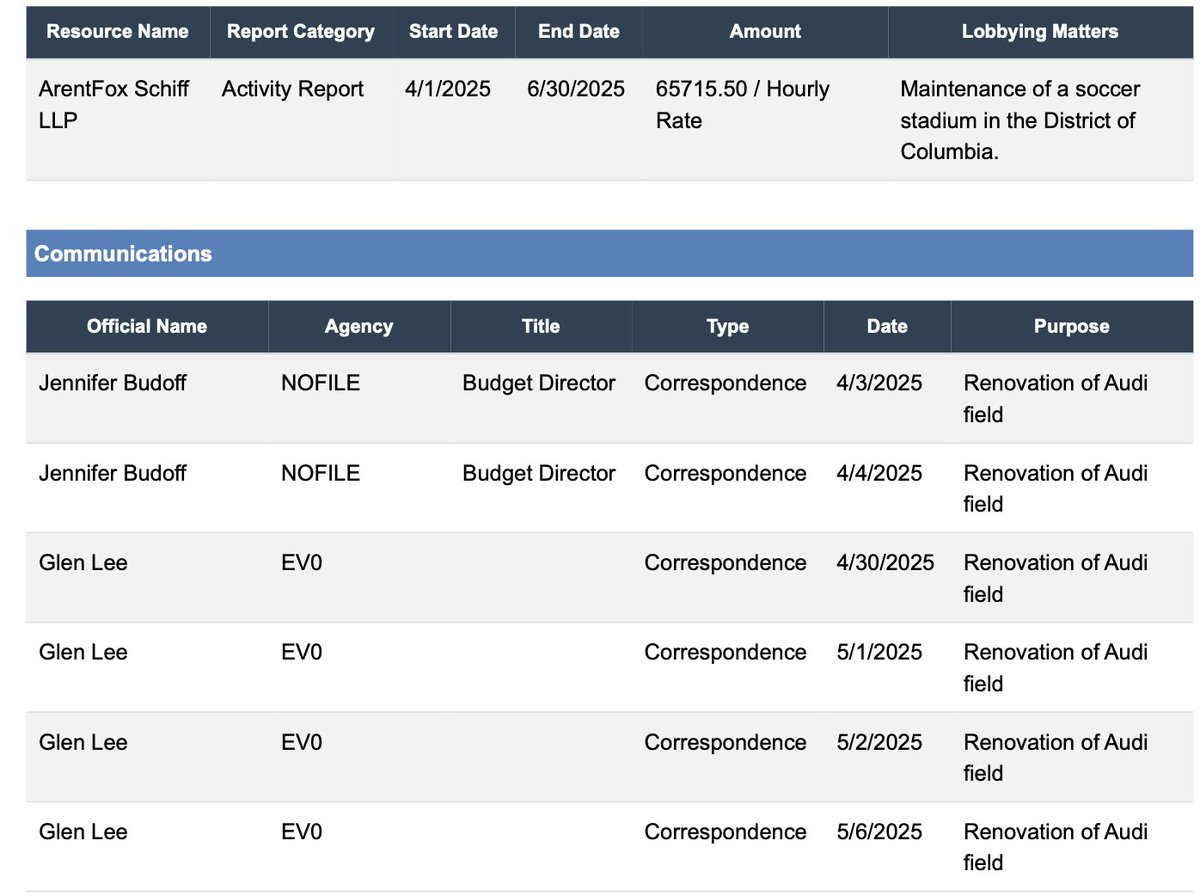The height and width of the screenshot is (896, 1200).
Task: Click Correspondence type in the 4/30/2025 row
Action: 725,563
